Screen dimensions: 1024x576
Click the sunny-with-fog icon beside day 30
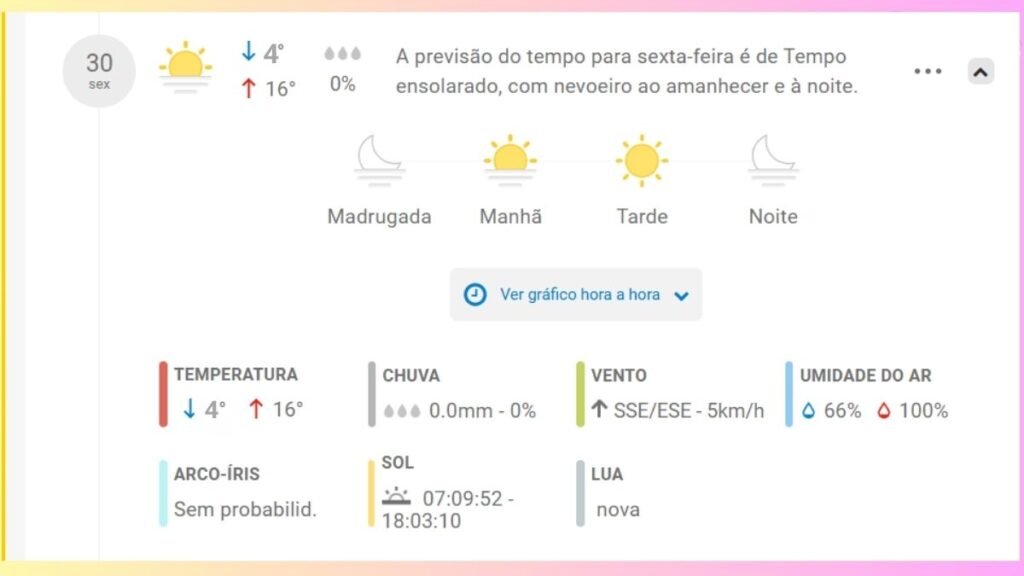click(185, 68)
